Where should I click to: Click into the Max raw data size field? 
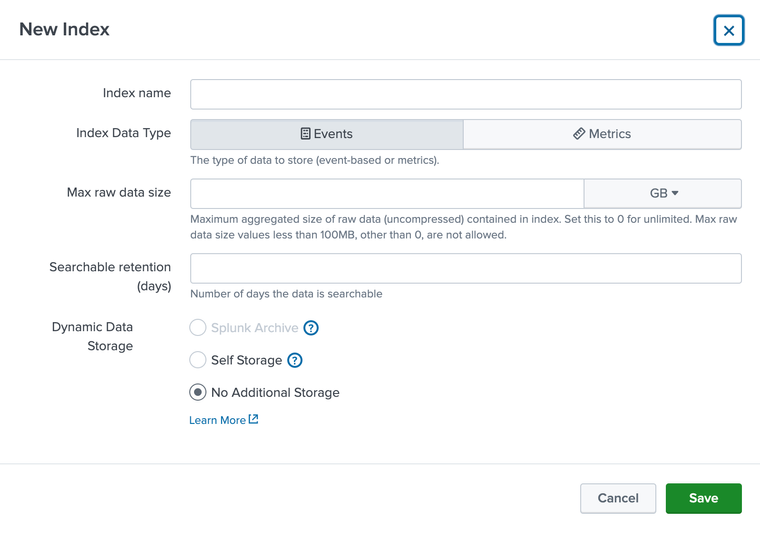(x=387, y=193)
